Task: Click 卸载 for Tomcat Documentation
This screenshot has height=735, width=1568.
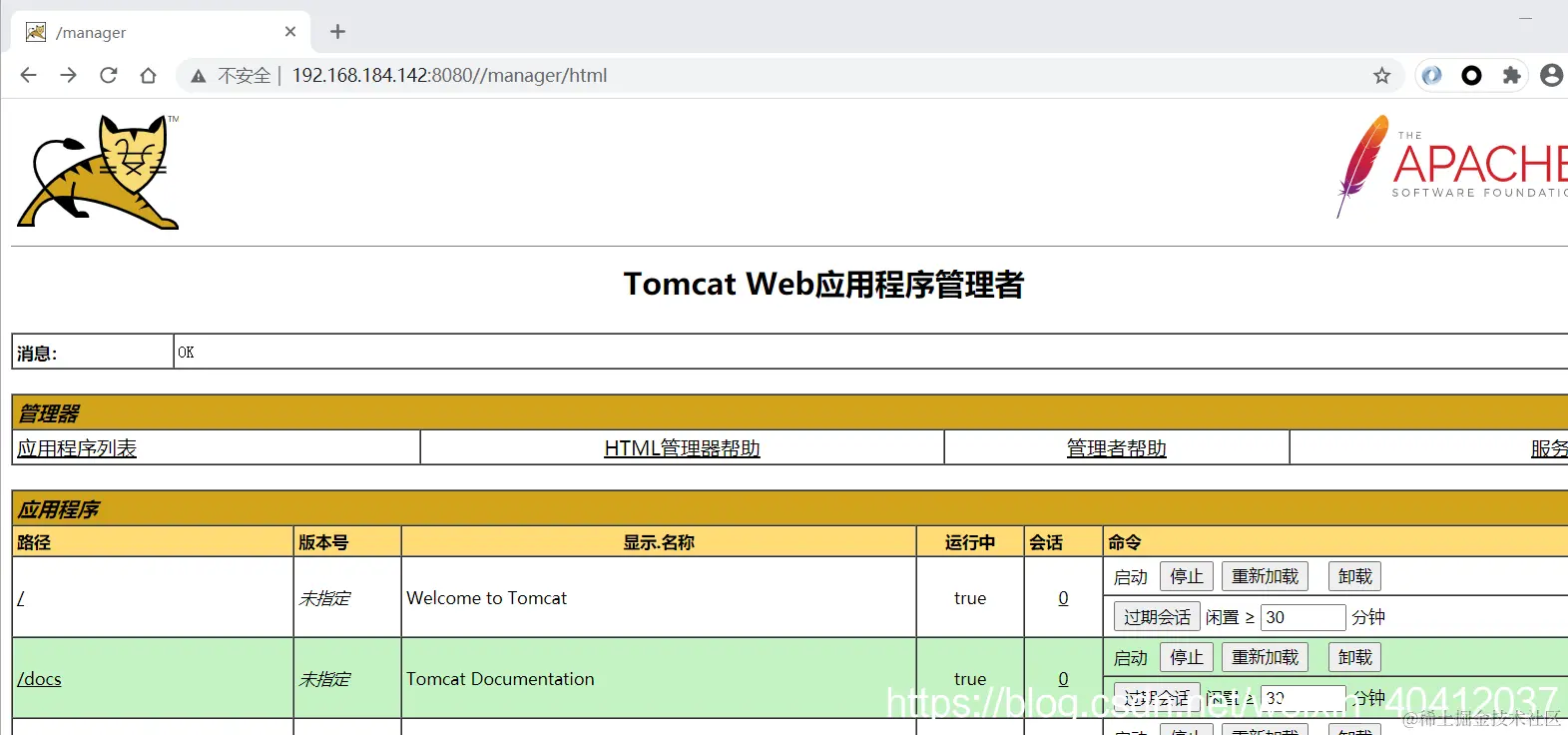Action: point(1354,657)
